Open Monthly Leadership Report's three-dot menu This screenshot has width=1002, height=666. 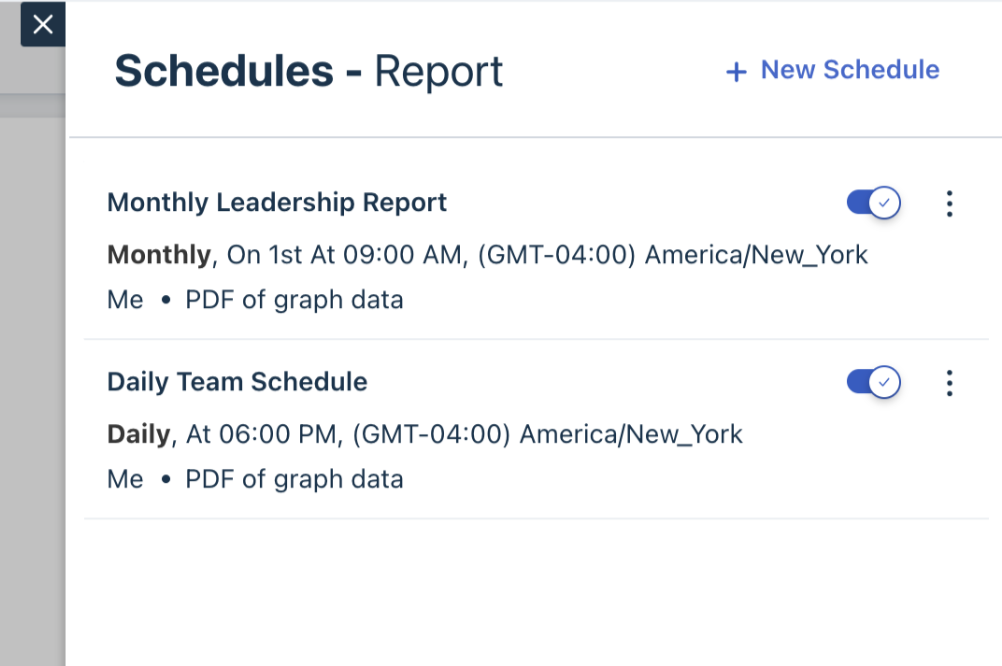click(949, 204)
